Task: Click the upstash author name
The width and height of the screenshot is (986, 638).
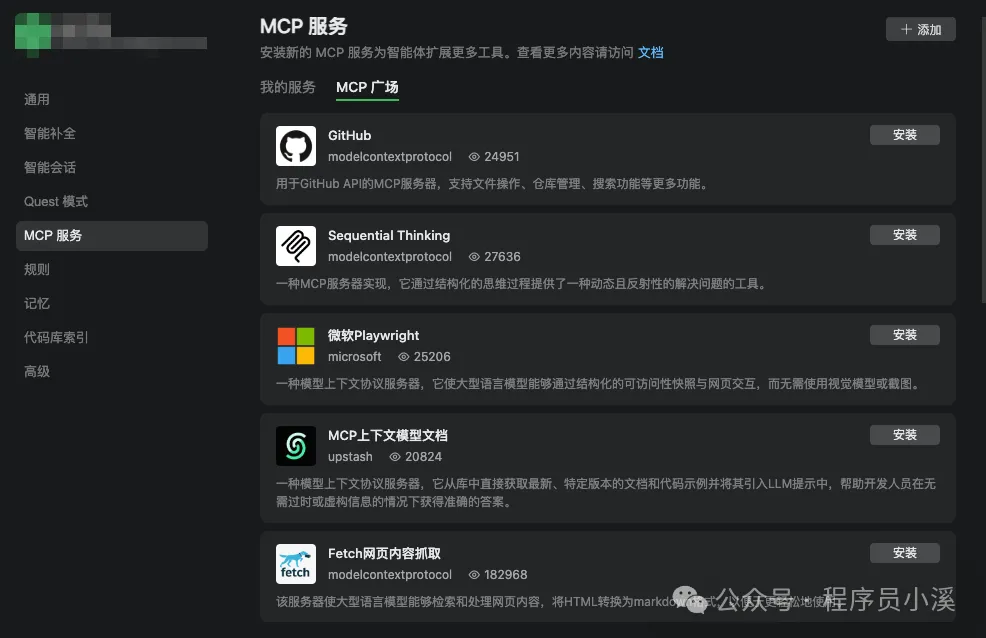Action: coord(350,456)
